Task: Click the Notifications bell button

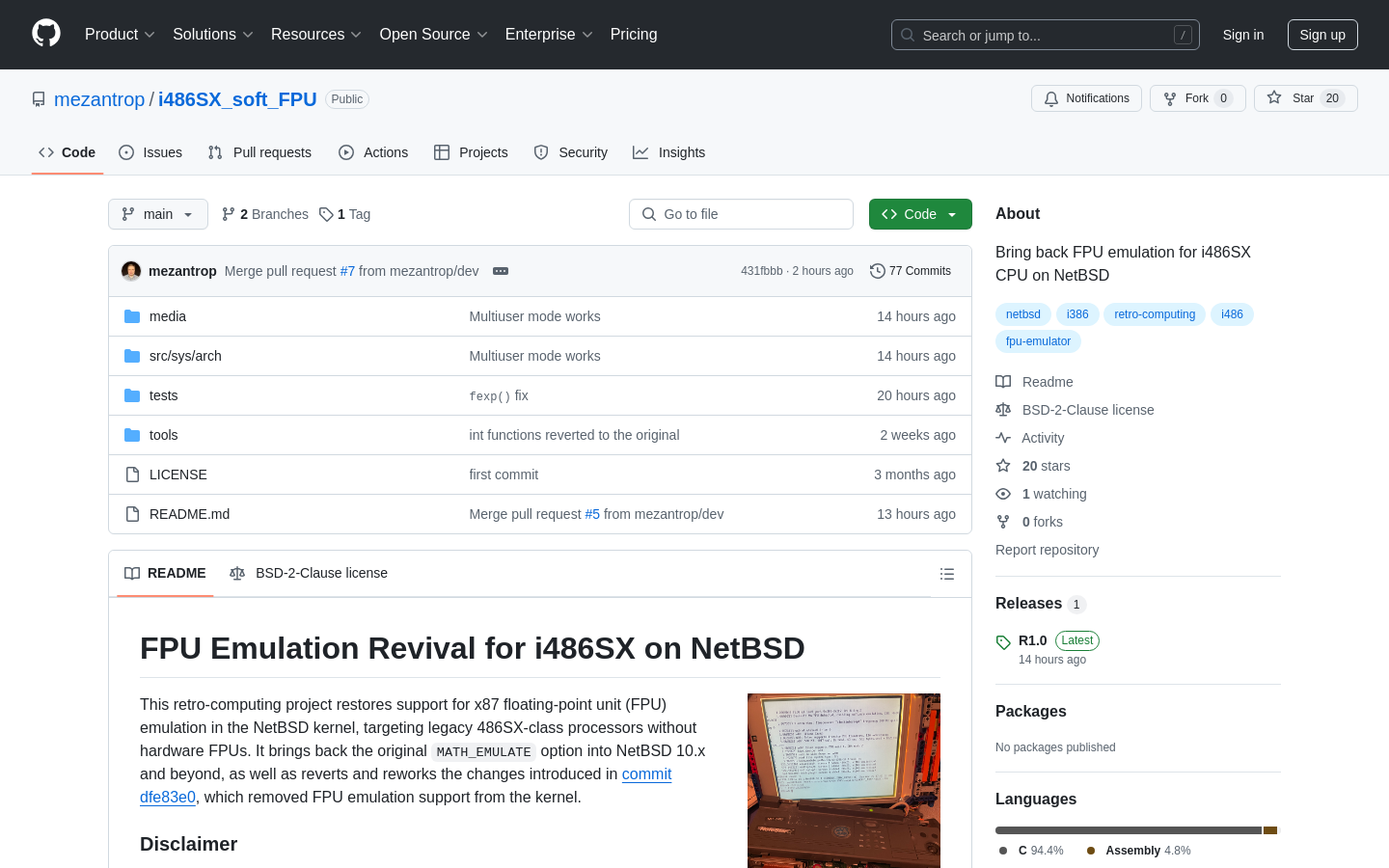Action: coord(1086,98)
